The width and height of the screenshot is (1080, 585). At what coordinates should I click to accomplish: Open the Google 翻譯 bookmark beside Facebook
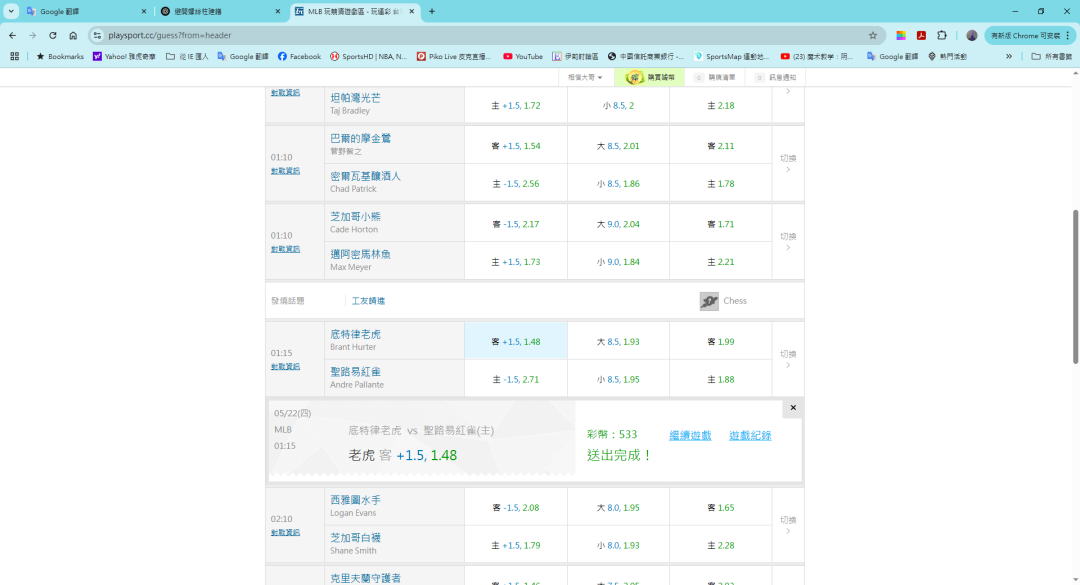pyautogui.click(x=242, y=57)
